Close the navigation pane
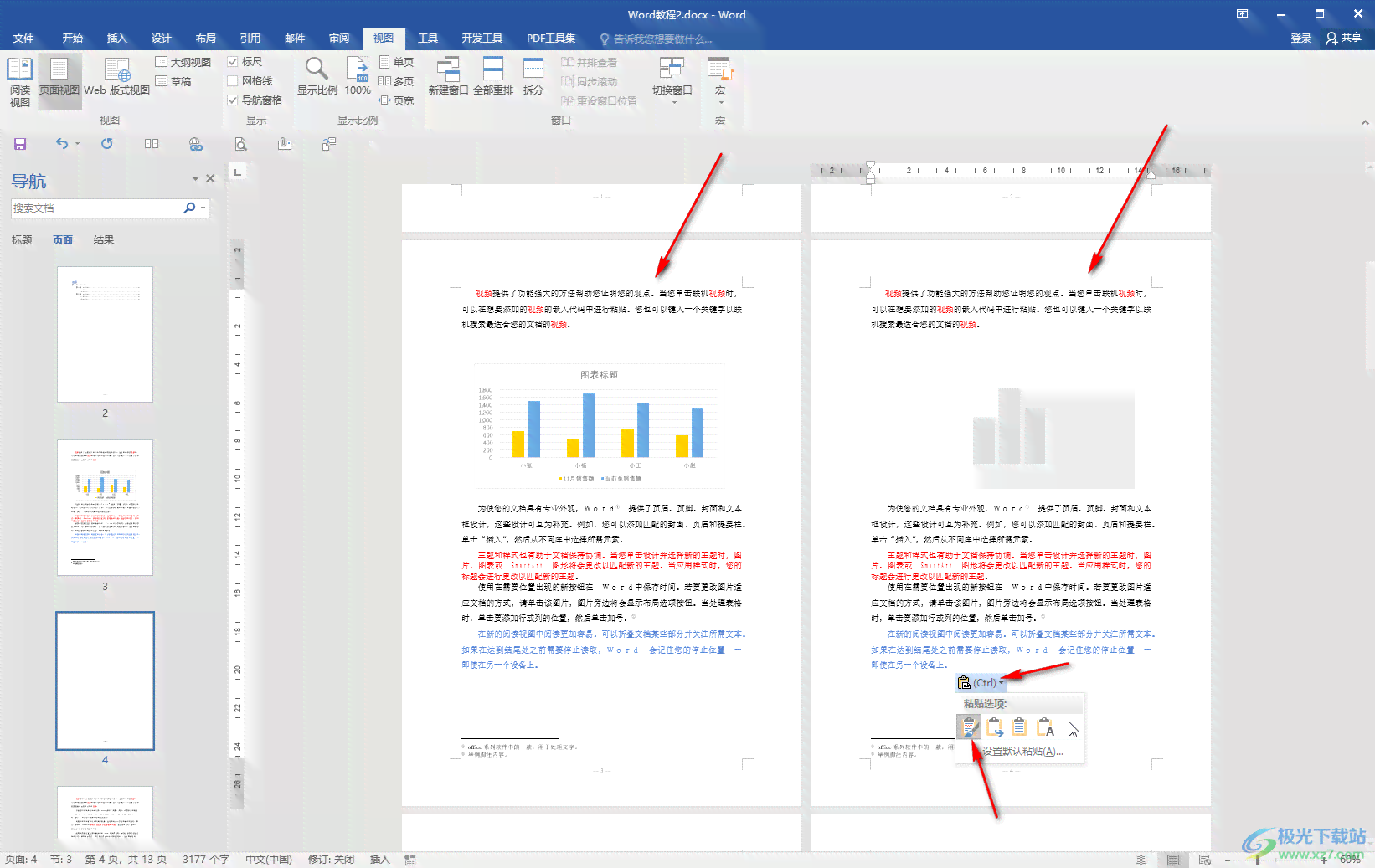 [x=210, y=178]
